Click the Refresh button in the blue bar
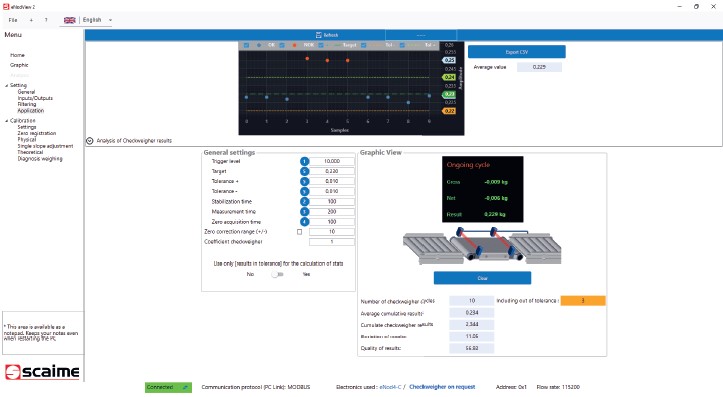The height and width of the screenshot is (397, 723). pyautogui.click(x=327, y=35)
